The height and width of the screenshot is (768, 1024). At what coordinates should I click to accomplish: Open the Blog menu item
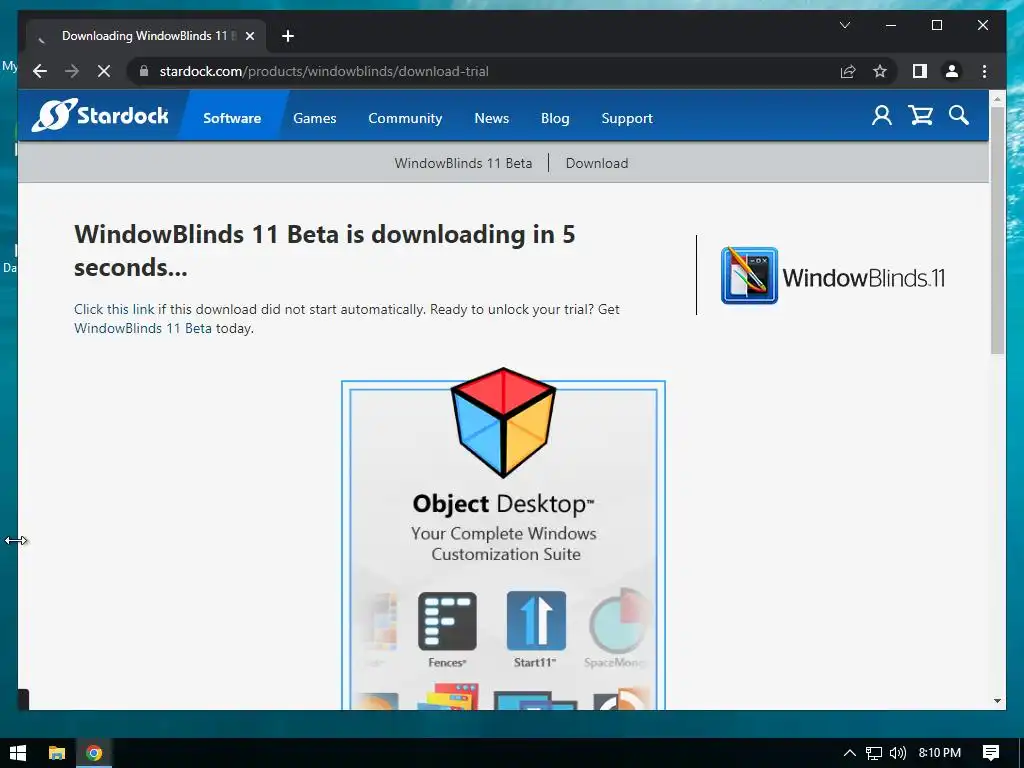click(555, 118)
